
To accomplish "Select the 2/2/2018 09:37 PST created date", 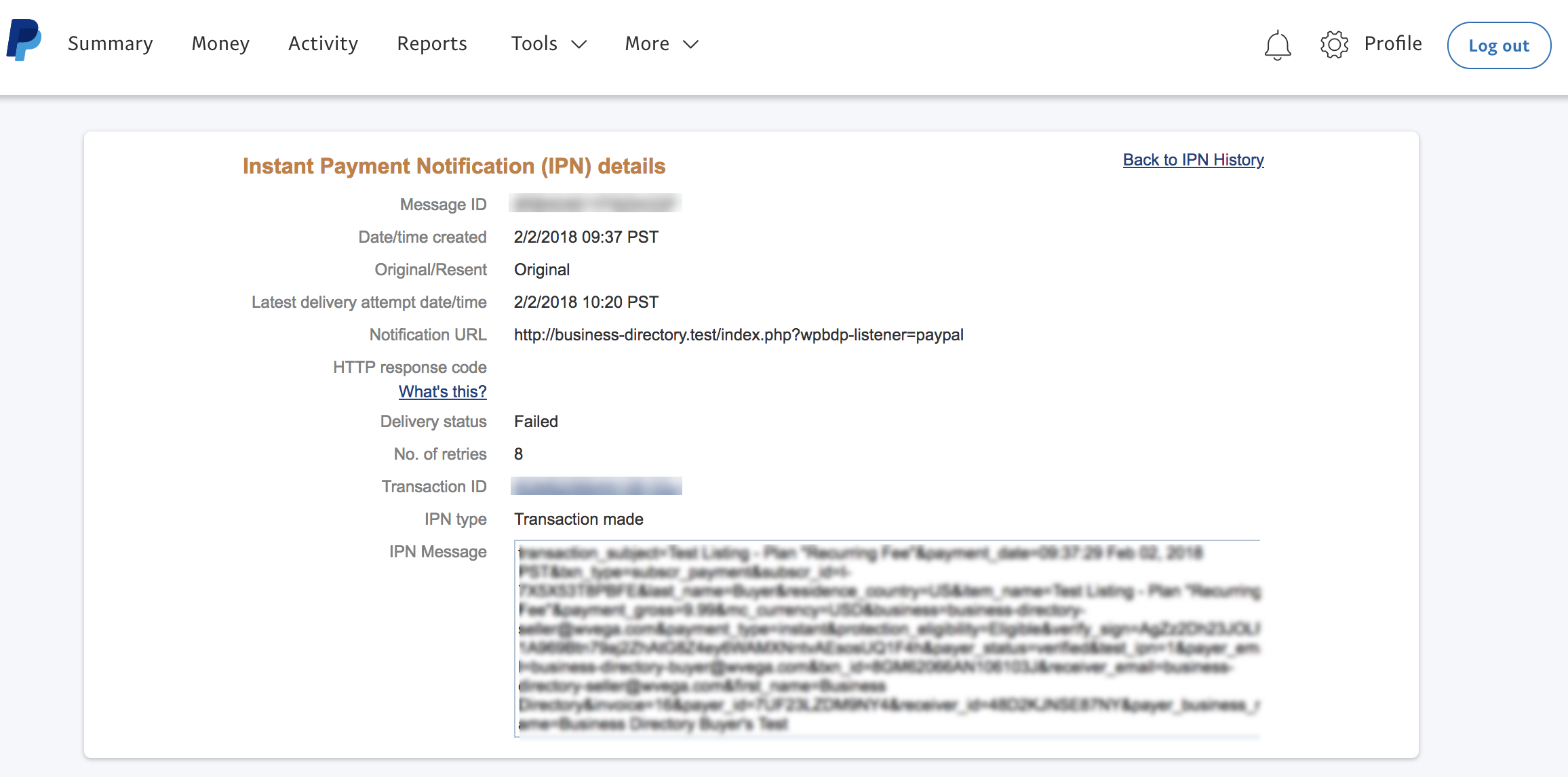I will (586, 237).
